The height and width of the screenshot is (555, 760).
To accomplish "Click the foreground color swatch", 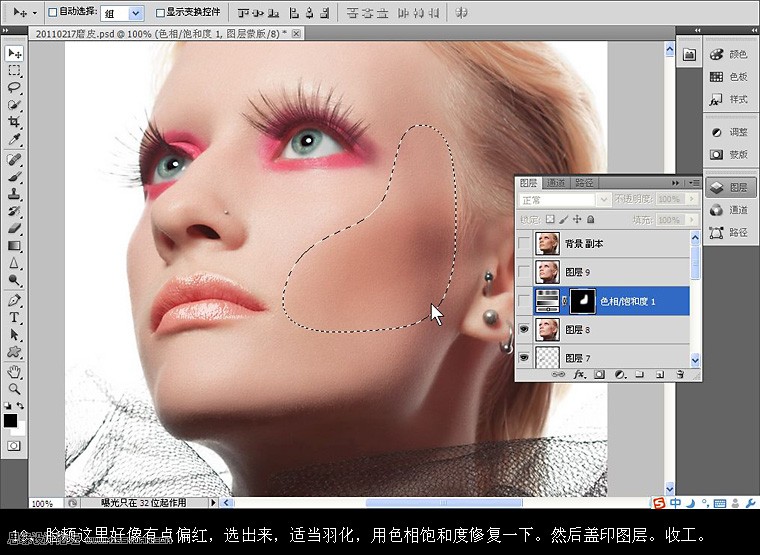I will click(x=10, y=420).
